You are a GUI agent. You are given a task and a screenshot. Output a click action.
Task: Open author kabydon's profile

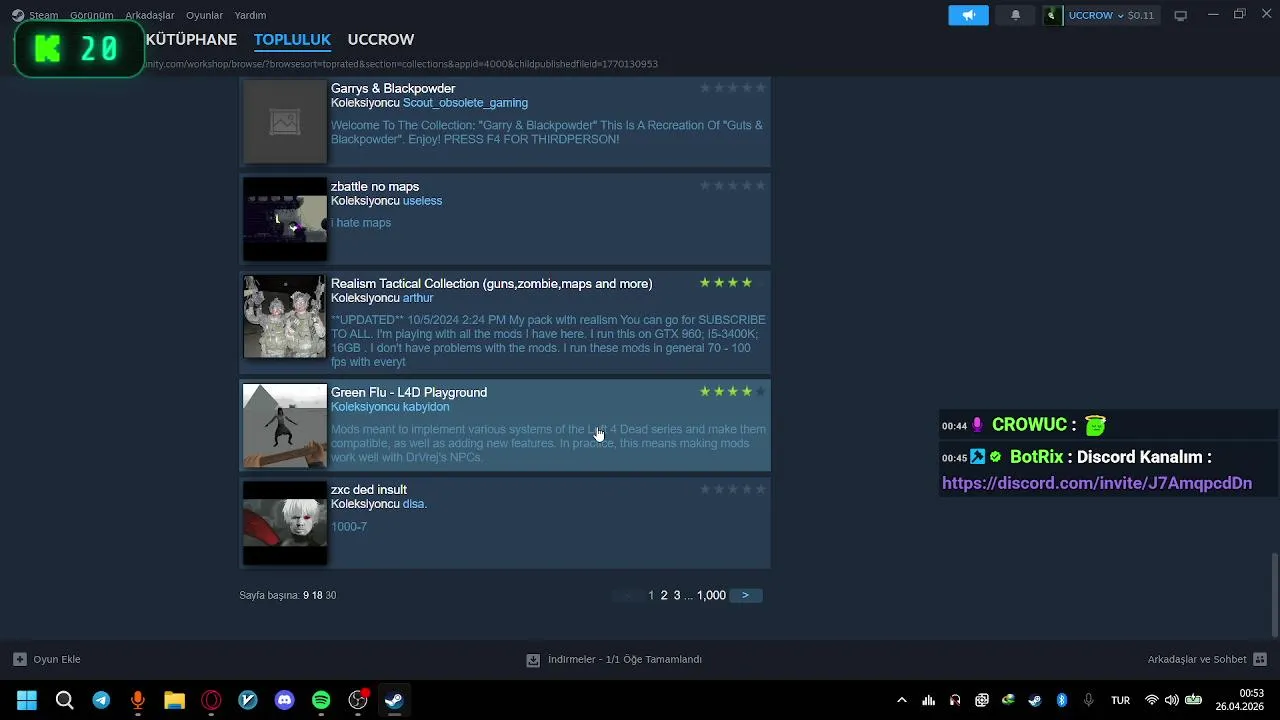pyautogui.click(x=426, y=407)
